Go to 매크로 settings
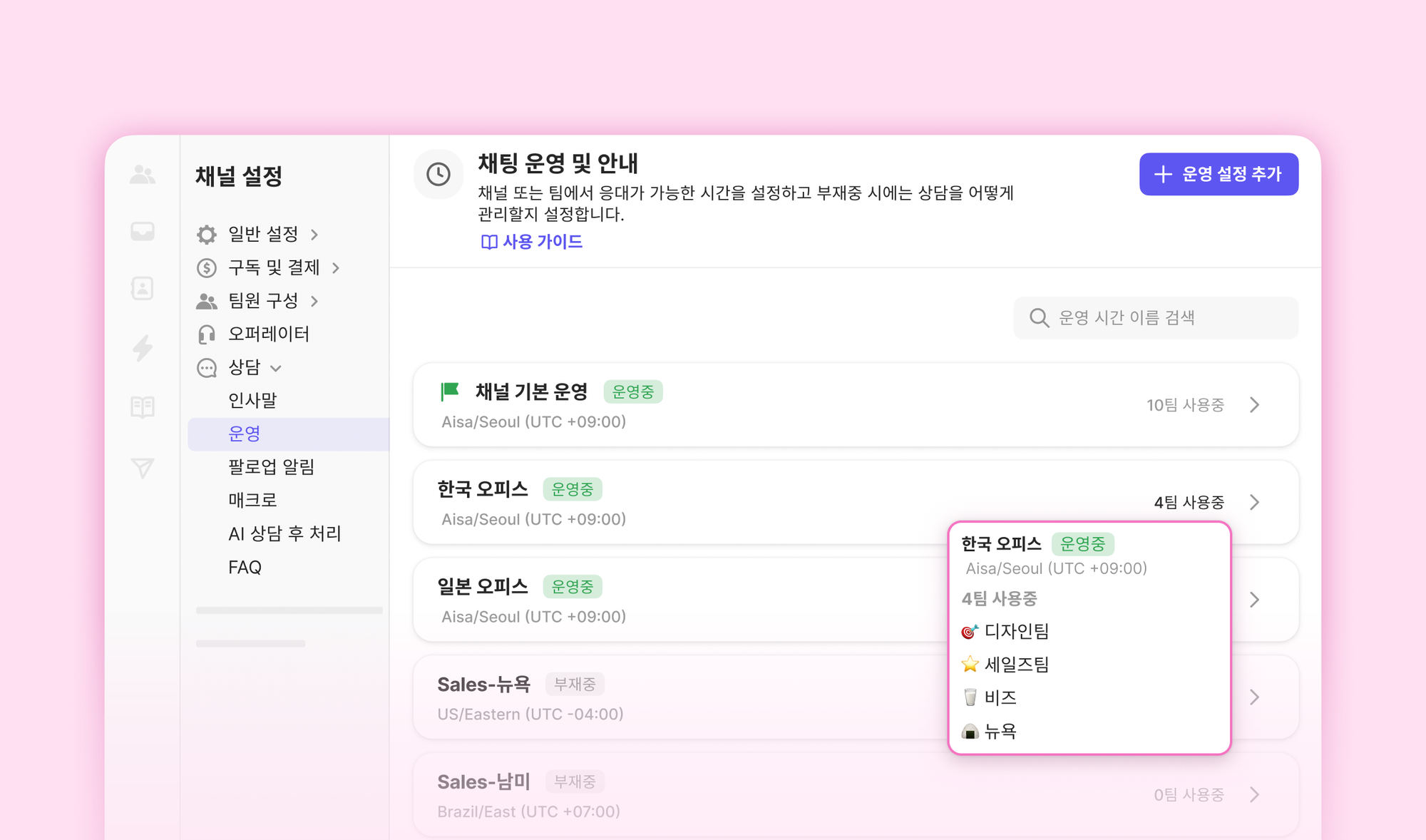 click(x=252, y=500)
